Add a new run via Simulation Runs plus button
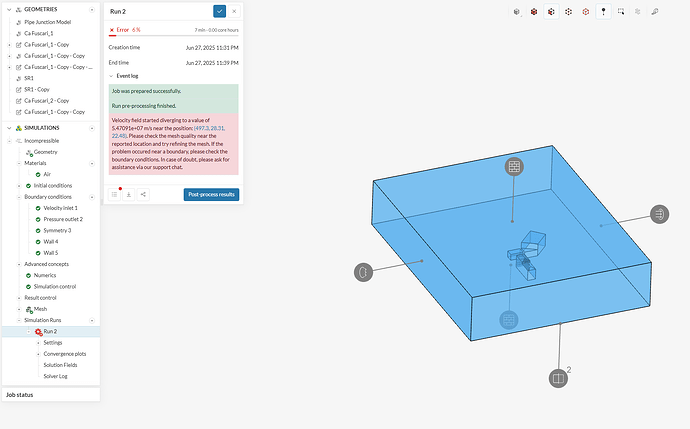The height and width of the screenshot is (429, 690). click(x=92, y=320)
